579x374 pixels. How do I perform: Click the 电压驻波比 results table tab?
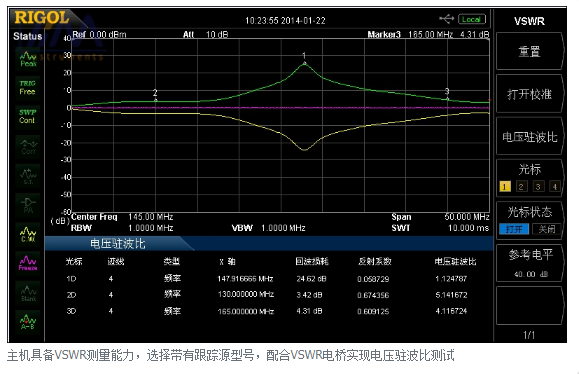118,244
